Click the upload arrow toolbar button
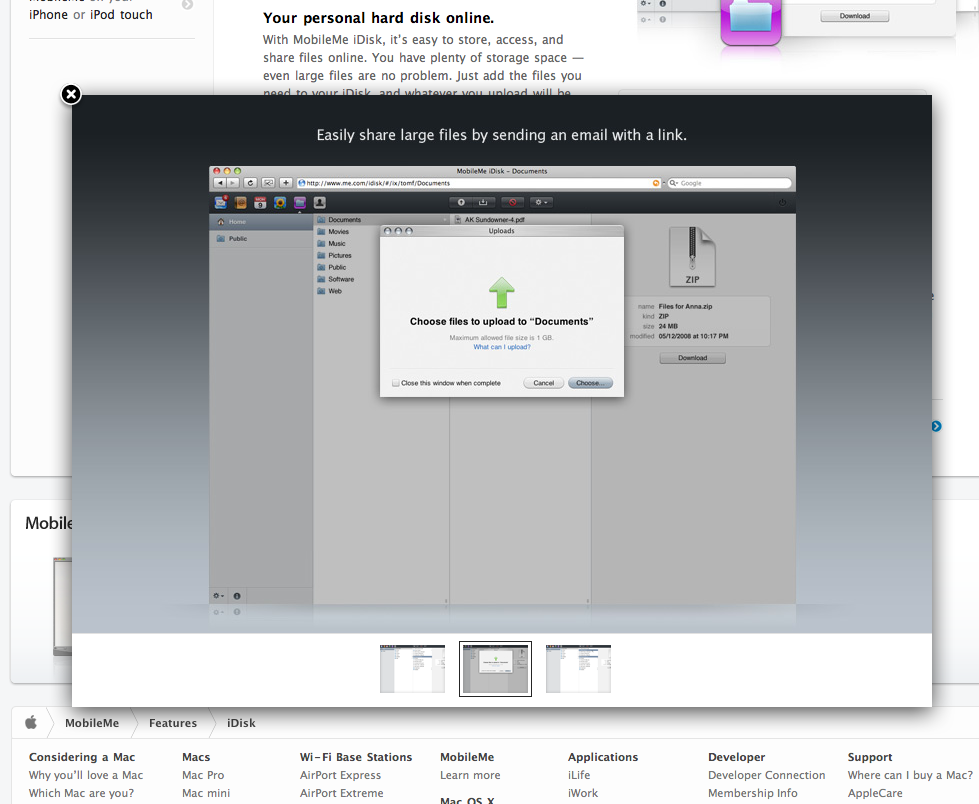This screenshot has width=979, height=804. [x=461, y=202]
